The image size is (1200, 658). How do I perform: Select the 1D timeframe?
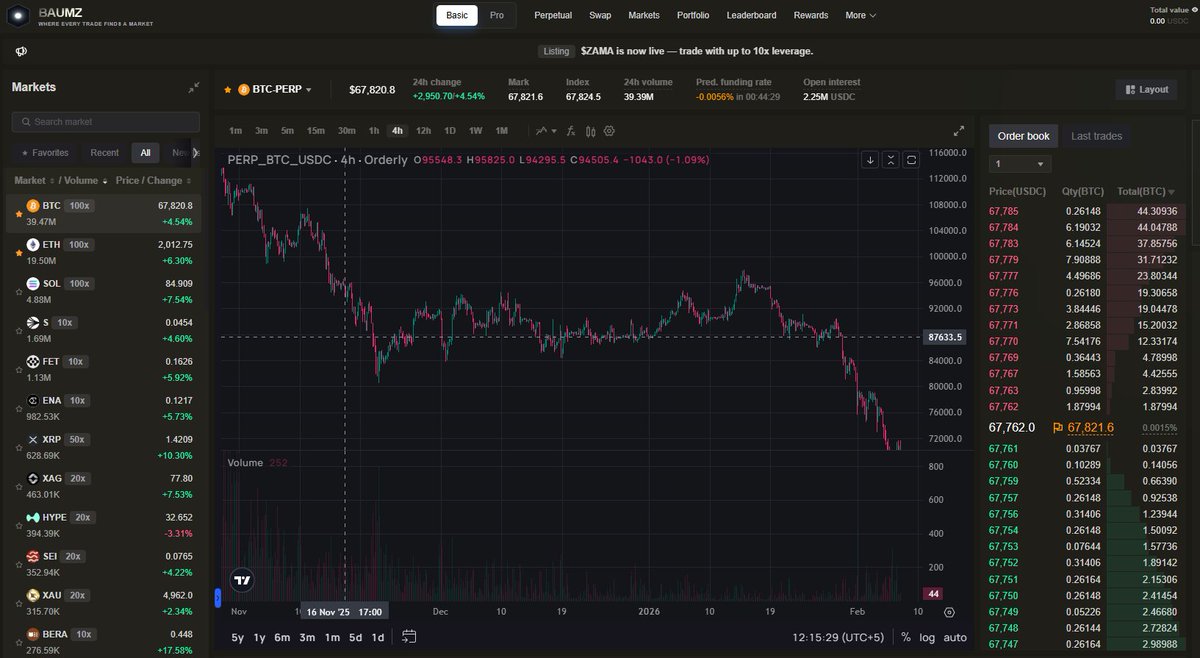(x=450, y=131)
